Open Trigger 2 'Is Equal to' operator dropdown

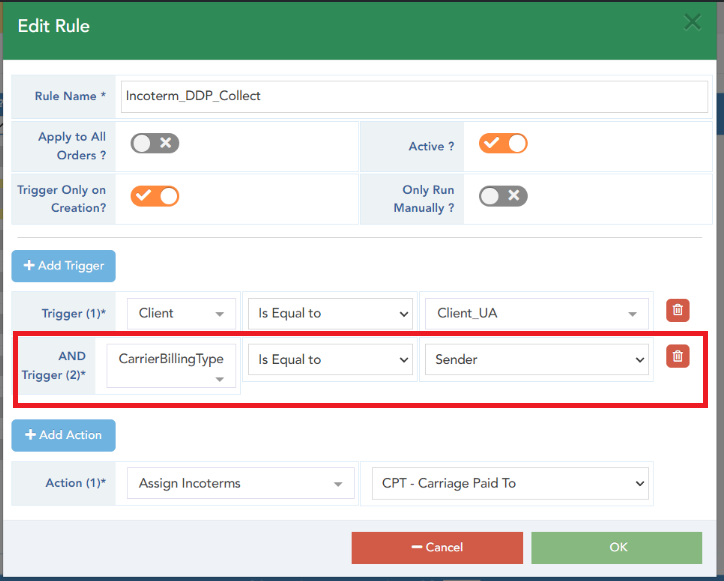[x=329, y=359]
